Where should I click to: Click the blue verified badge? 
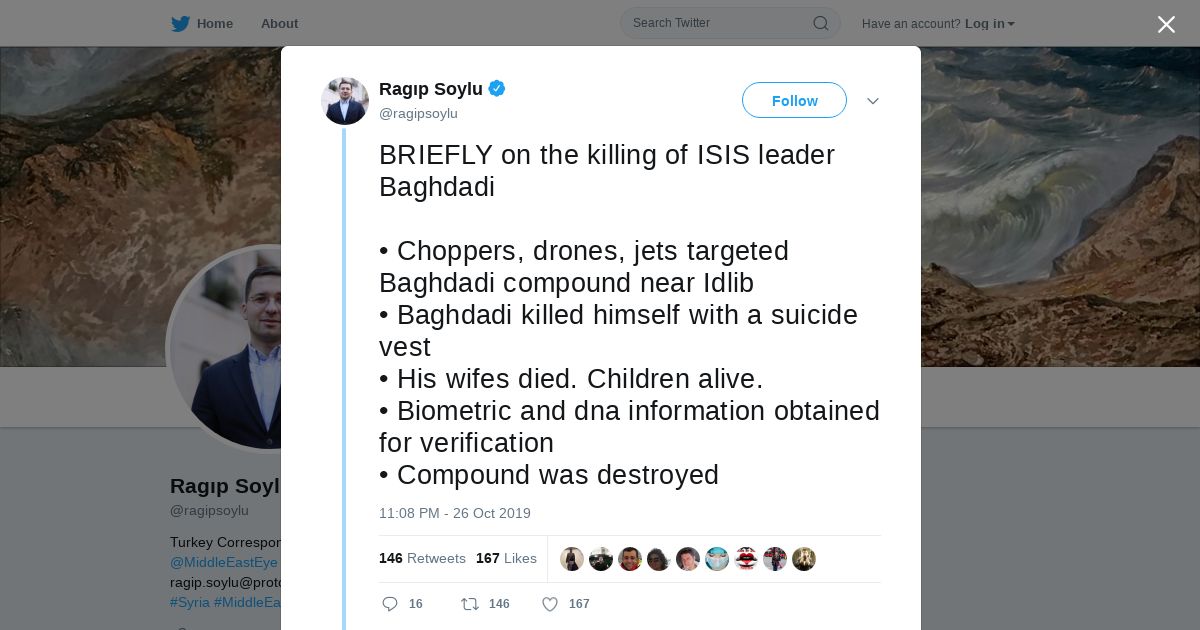pos(497,89)
